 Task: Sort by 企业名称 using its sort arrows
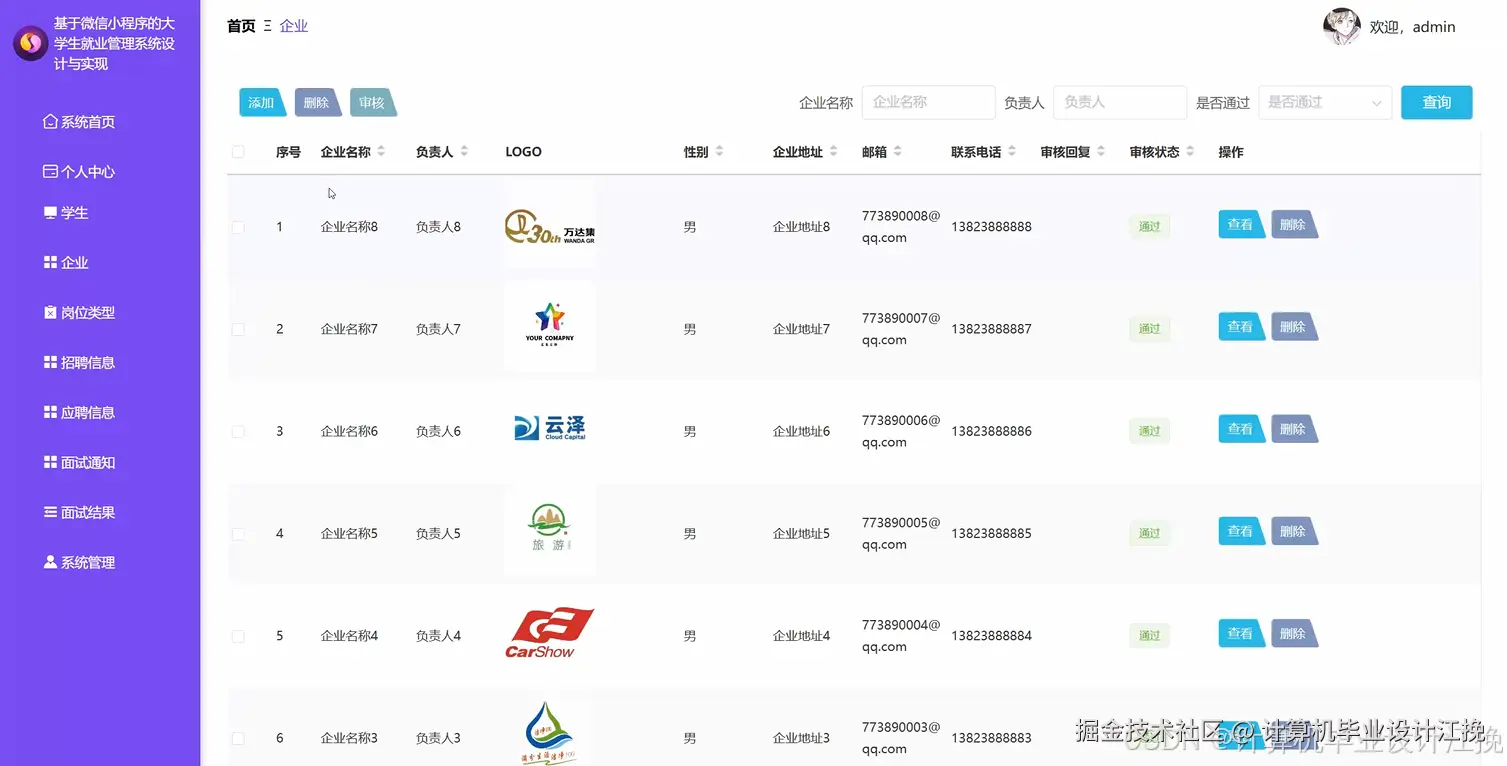coord(378,151)
